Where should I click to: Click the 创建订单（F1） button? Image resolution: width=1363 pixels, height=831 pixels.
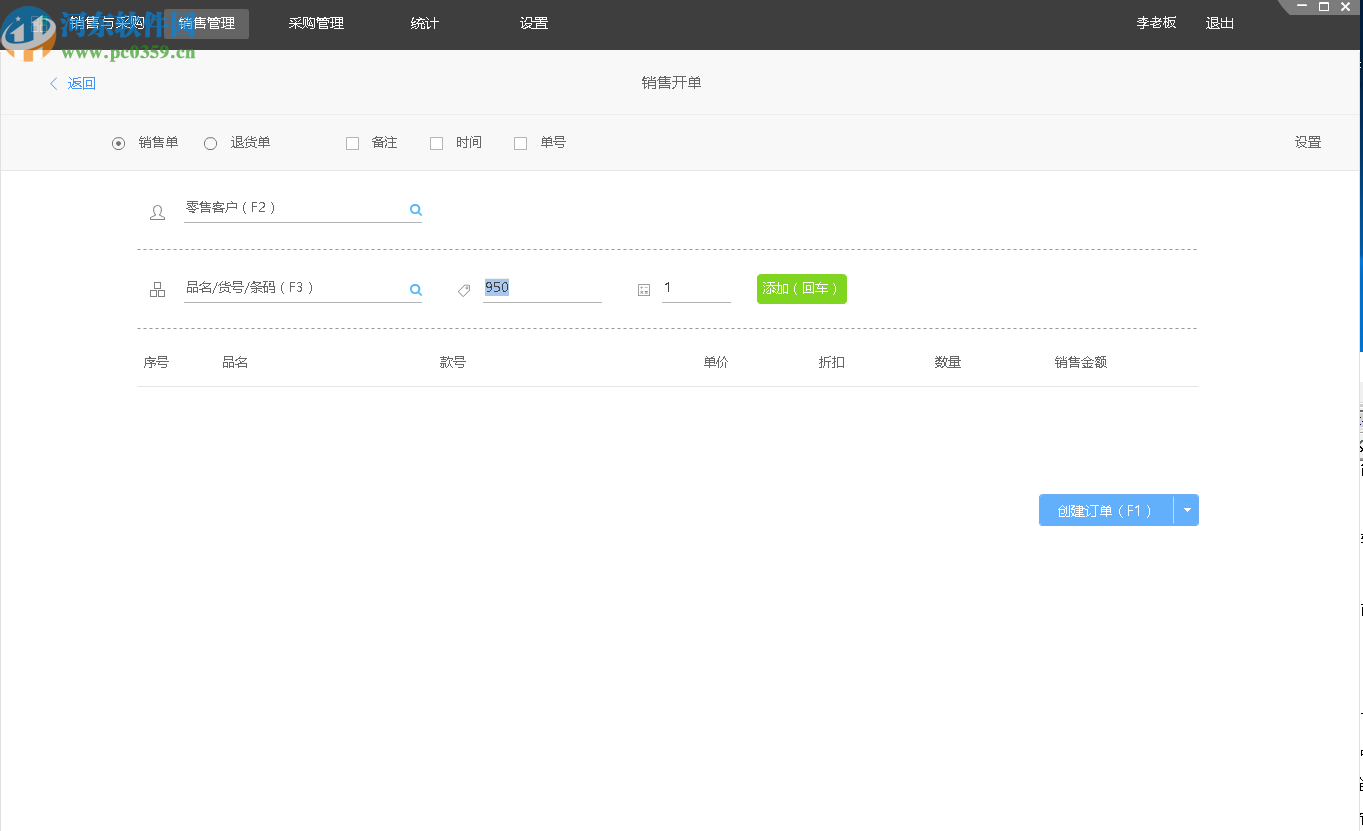tap(1105, 510)
